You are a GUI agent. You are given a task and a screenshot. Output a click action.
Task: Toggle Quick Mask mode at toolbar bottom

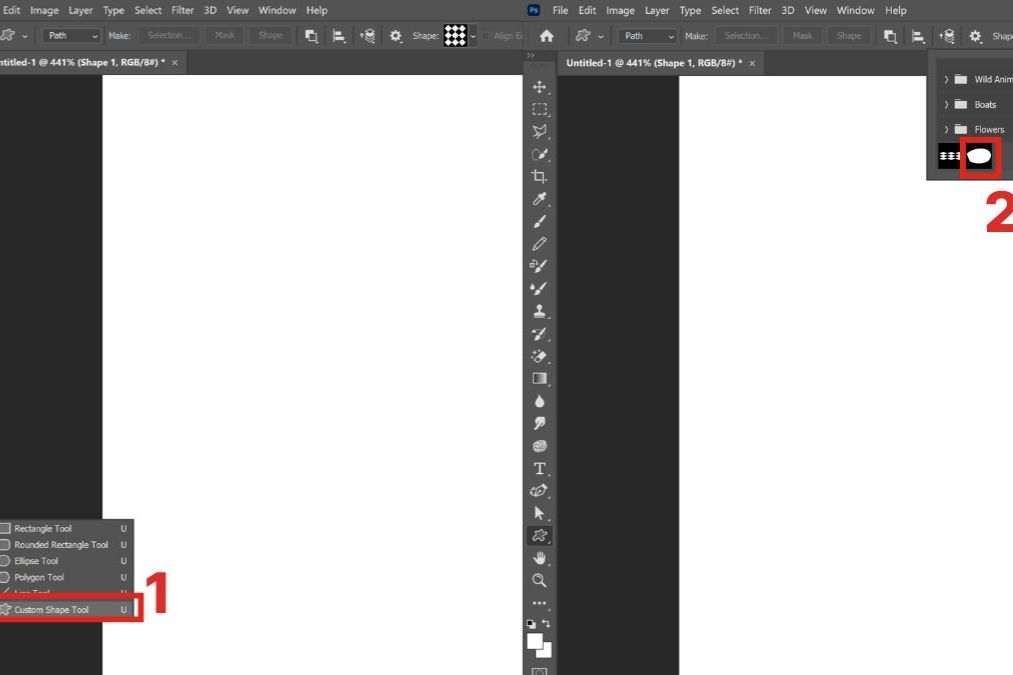[540, 671]
